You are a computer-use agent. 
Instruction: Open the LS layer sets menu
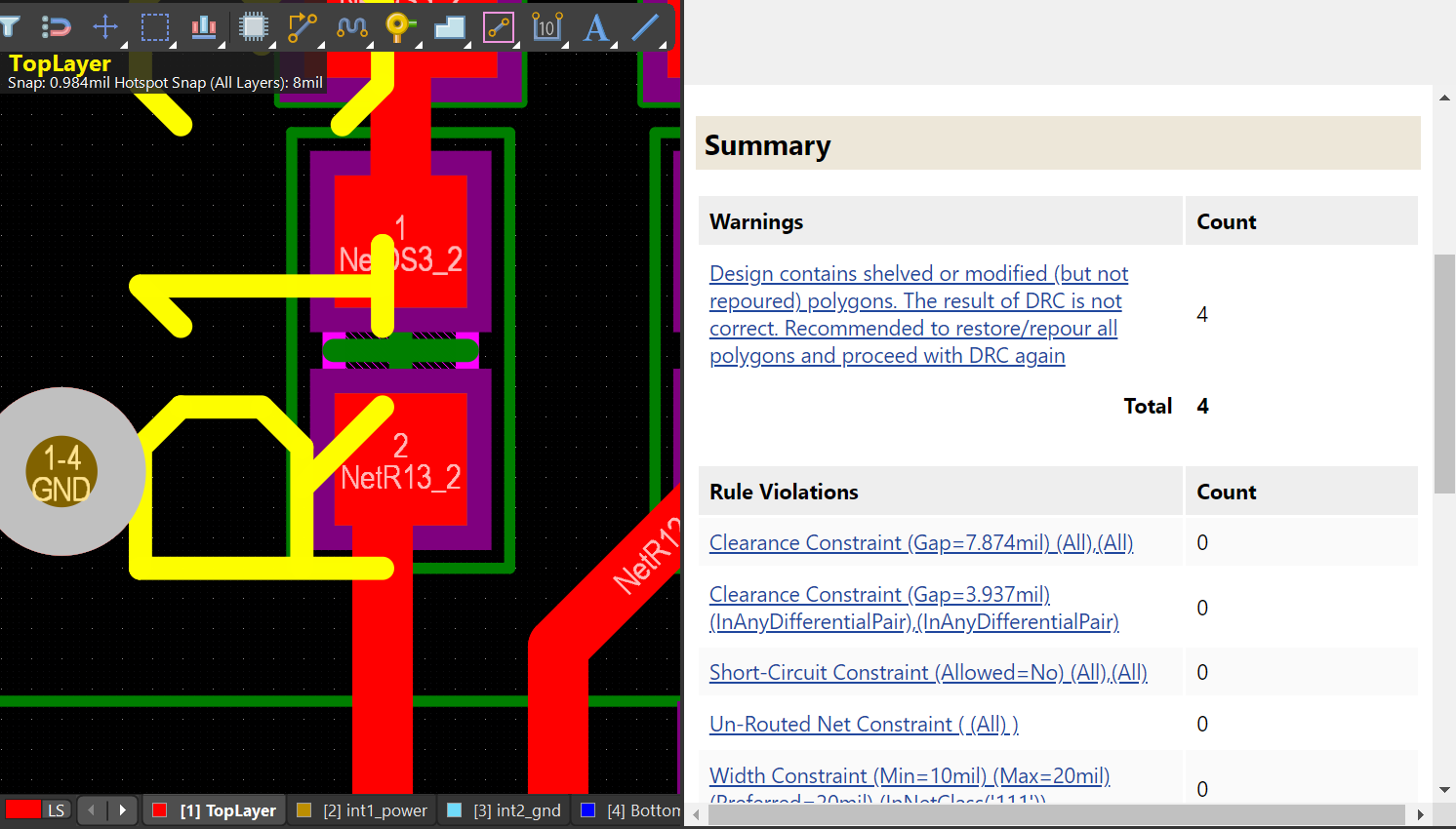(x=57, y=810)
